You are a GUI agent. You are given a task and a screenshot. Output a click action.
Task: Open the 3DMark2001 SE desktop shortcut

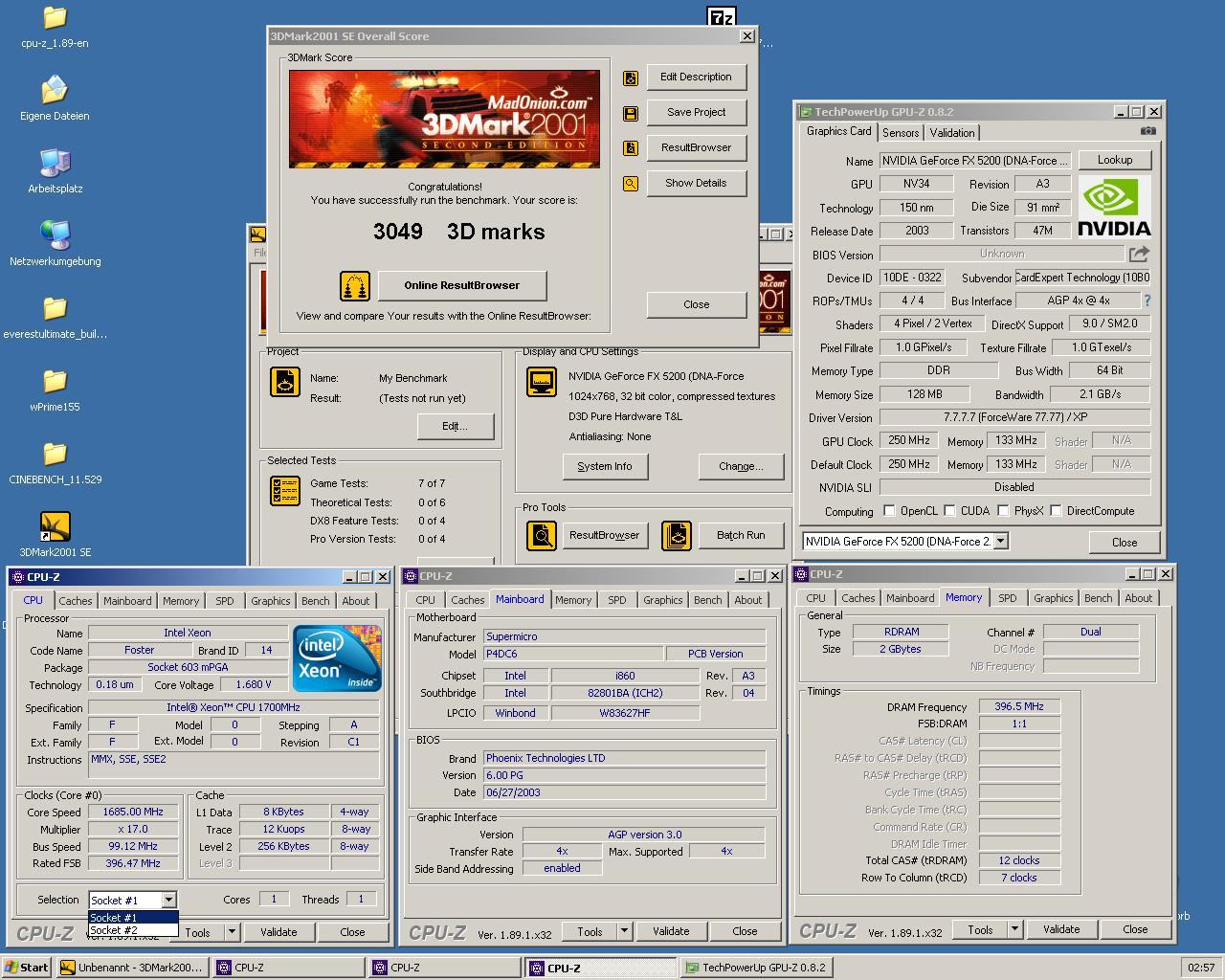[55, 527]
